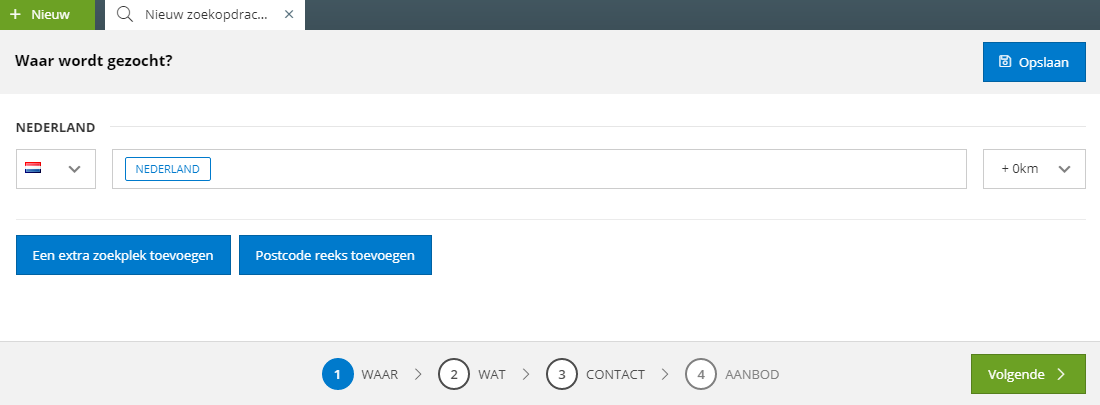The width and height of the screenshot is (1100, 405).
Task: Open the country selector dropdown arrow
Action: click(74, 169)
